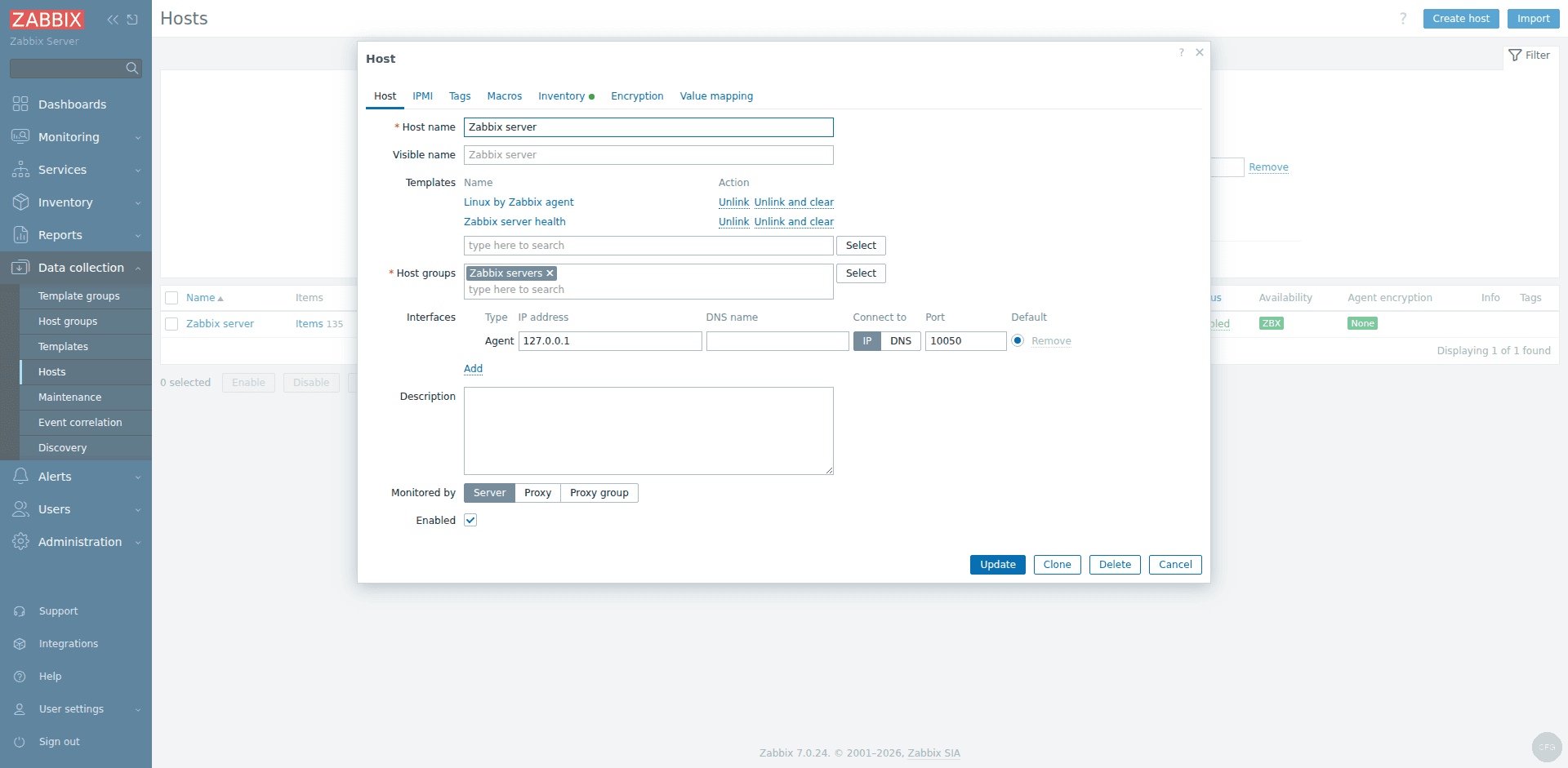Click the search magnifier in the sidebar

131,69
